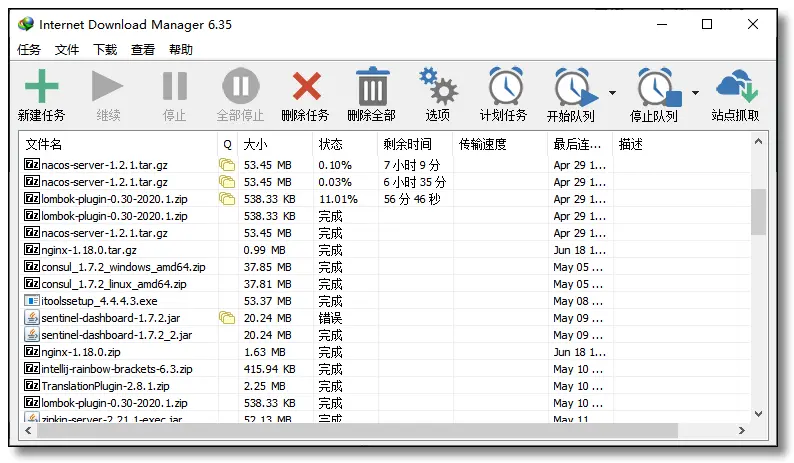Click queue folder icon in the 0.03% row
The height and width of the screenshot is (463, 794).
[227, 181]
